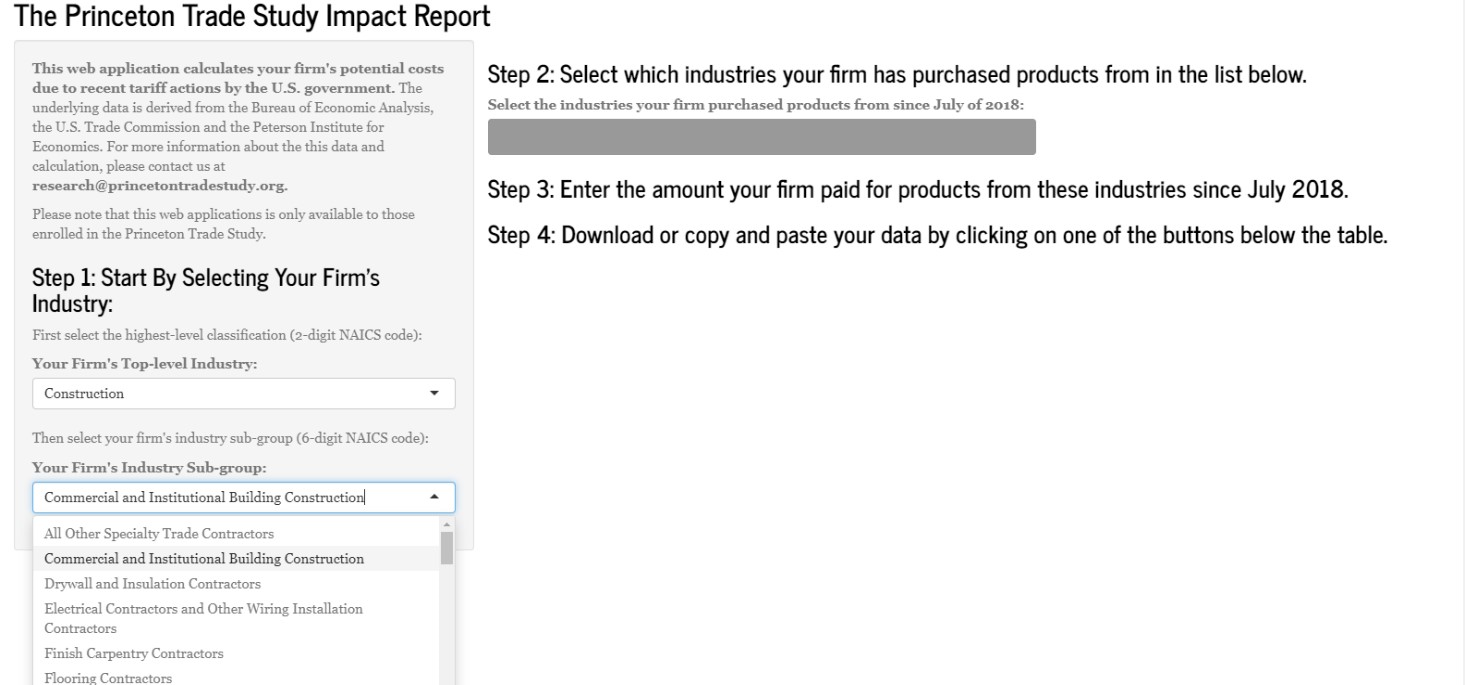Viewport: 1465px width, 685px height.
Task: Click the scroll-up arrow of the dropdown list
Action: click(447, 525)
